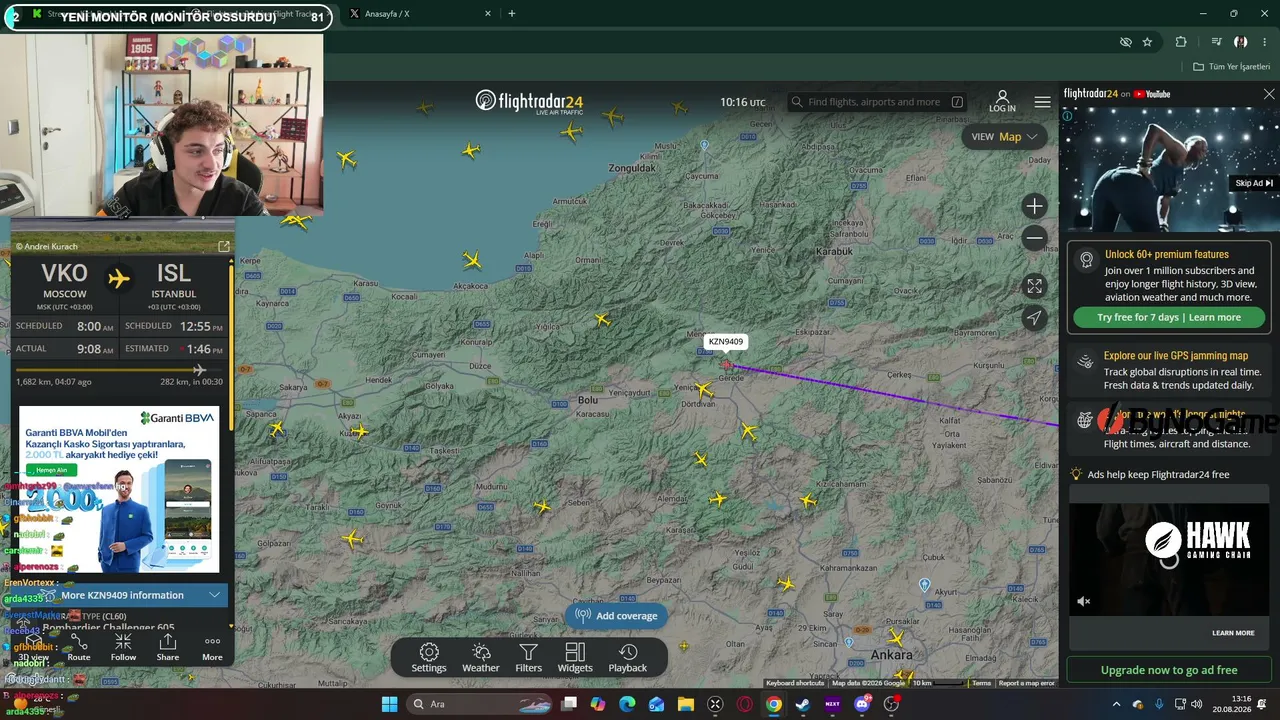1280x720 pixels.
Task: Open the Windows Start menu
Action: (390, 704)
